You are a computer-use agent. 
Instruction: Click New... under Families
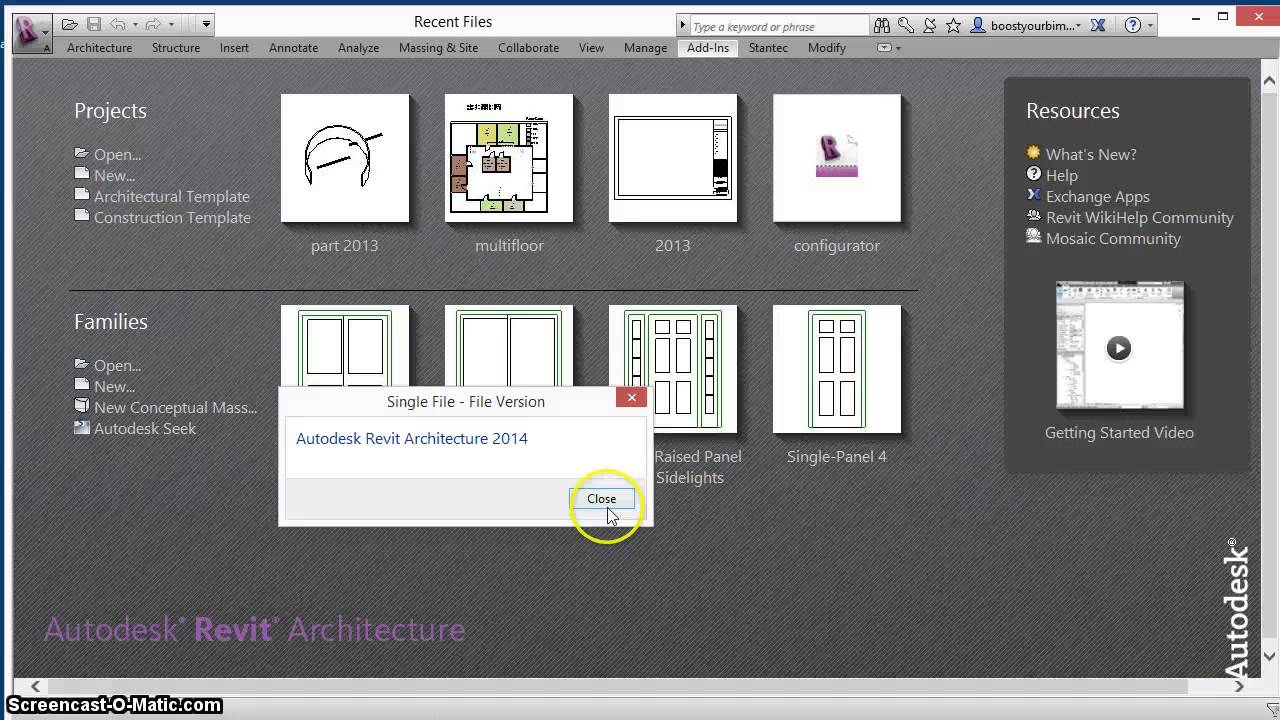114,386
